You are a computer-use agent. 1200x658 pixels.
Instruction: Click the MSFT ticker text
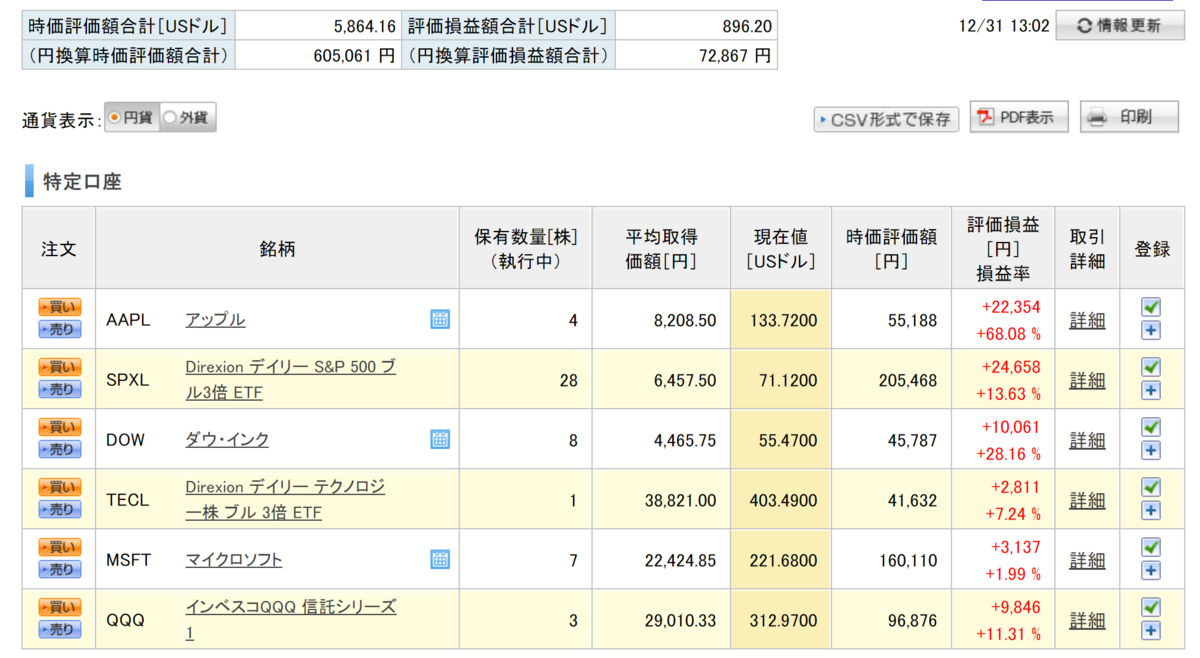click(128, 560)
